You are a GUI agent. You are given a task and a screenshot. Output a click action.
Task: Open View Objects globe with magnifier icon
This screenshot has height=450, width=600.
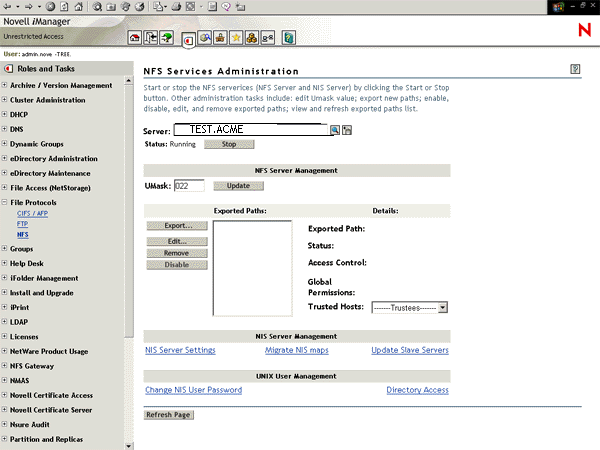coord(205,38)
